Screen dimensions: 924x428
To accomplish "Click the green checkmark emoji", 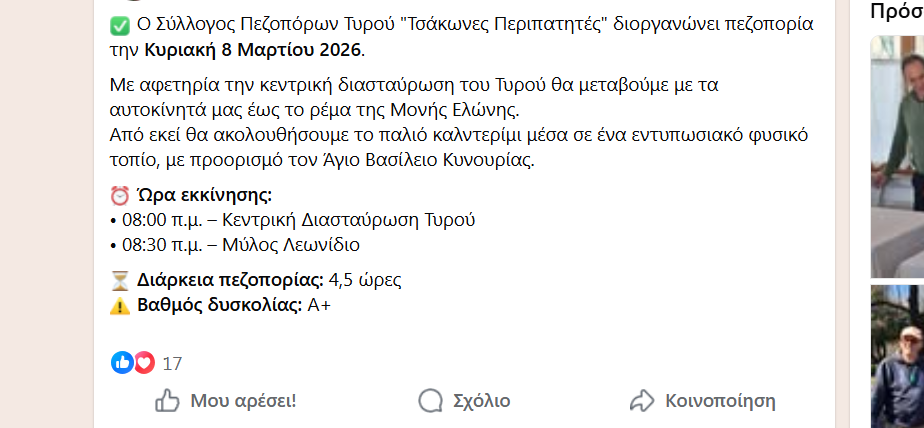I will click(118, 24).
